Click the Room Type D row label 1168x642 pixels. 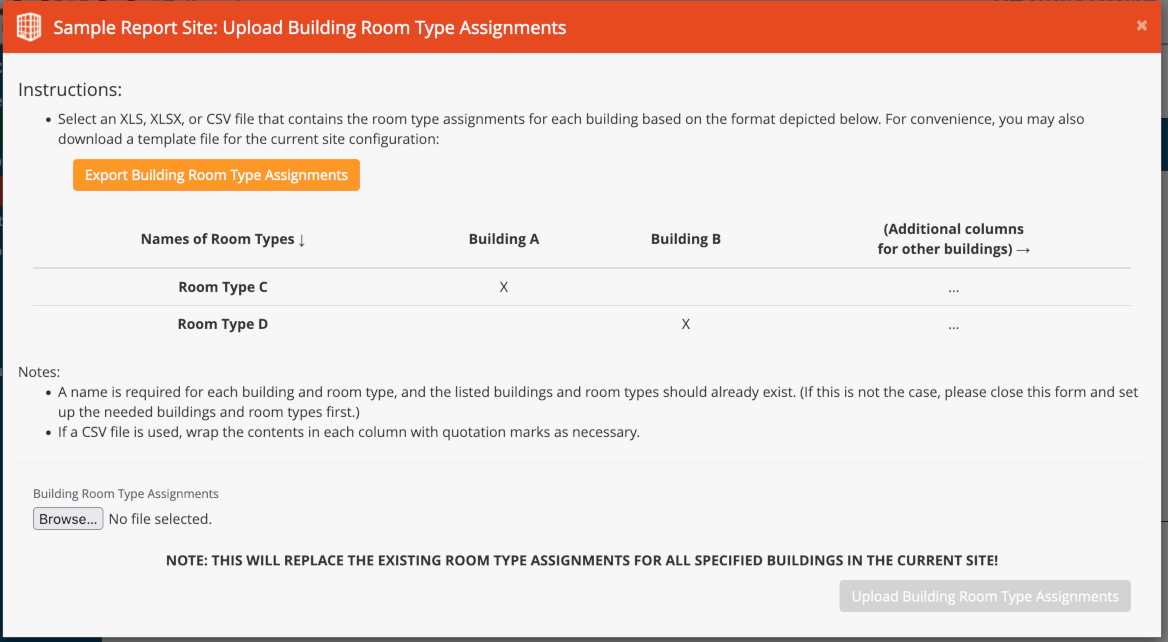223,324
